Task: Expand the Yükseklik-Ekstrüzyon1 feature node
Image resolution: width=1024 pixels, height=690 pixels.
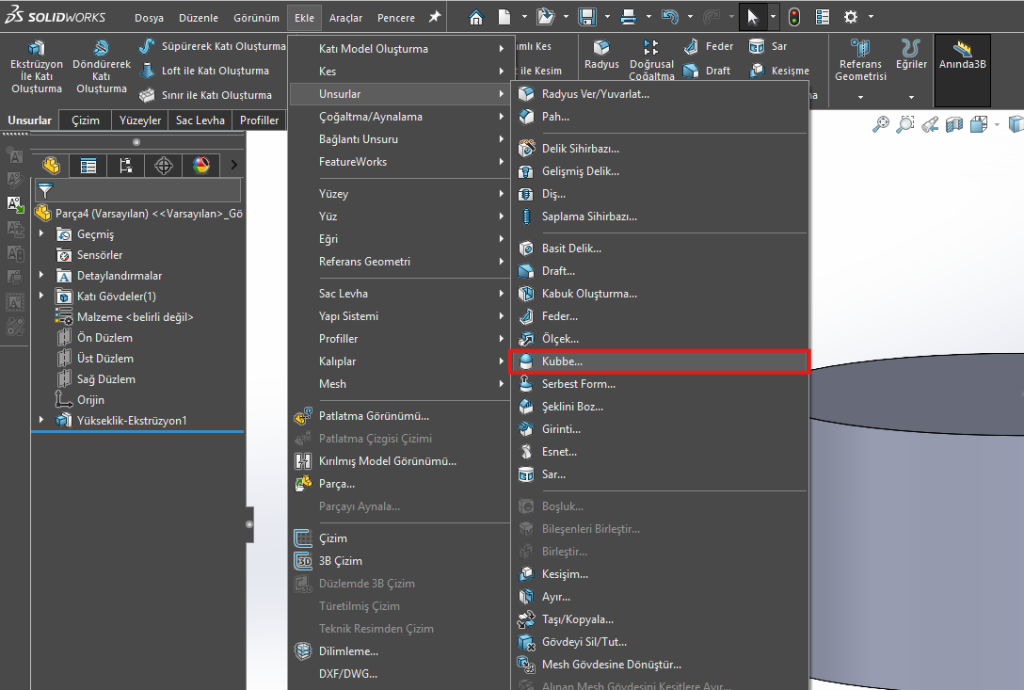Action: (x=41, y=421)
